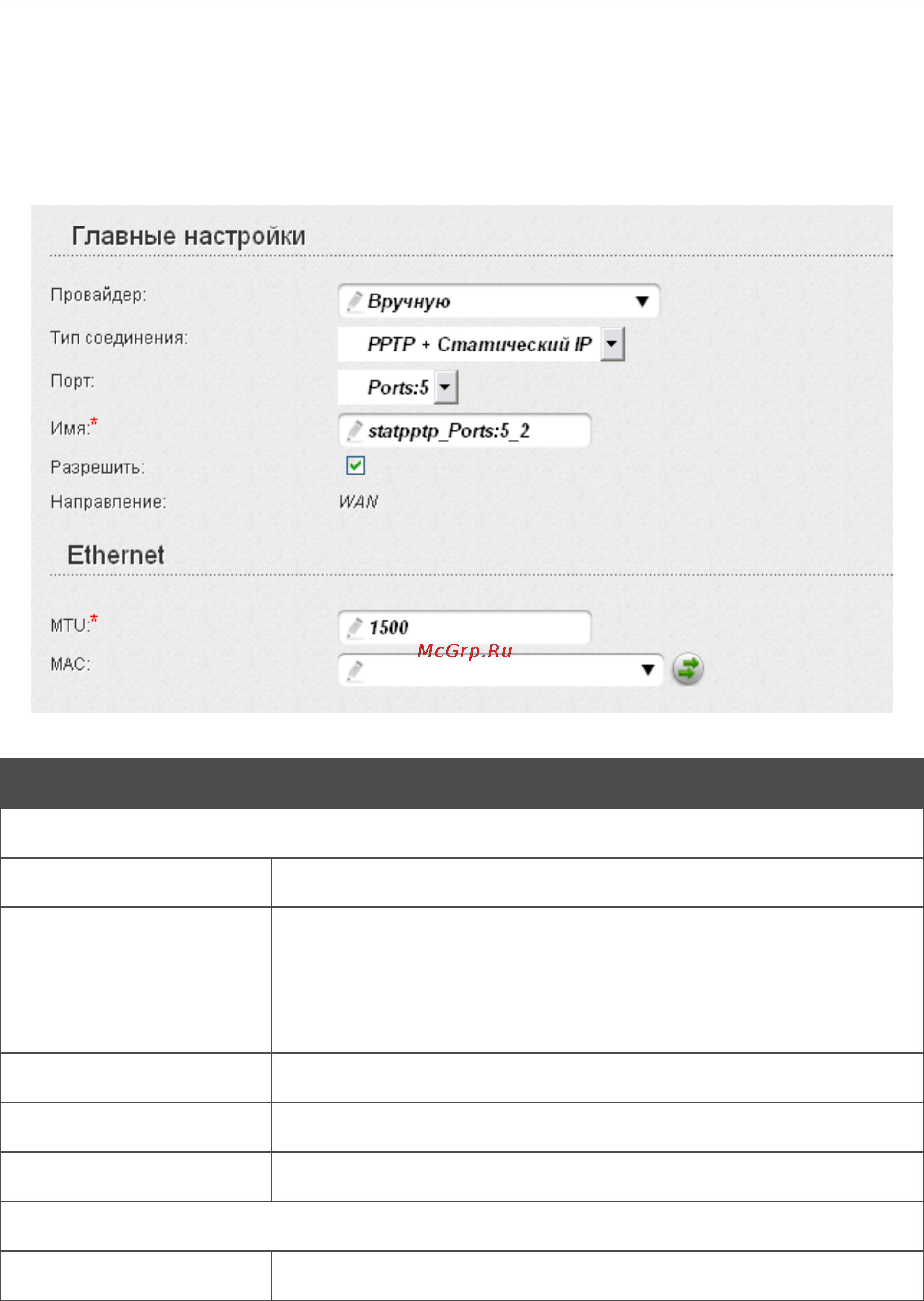Click the Разрешить label
The image size is (924, 1301).
(98, 467)
